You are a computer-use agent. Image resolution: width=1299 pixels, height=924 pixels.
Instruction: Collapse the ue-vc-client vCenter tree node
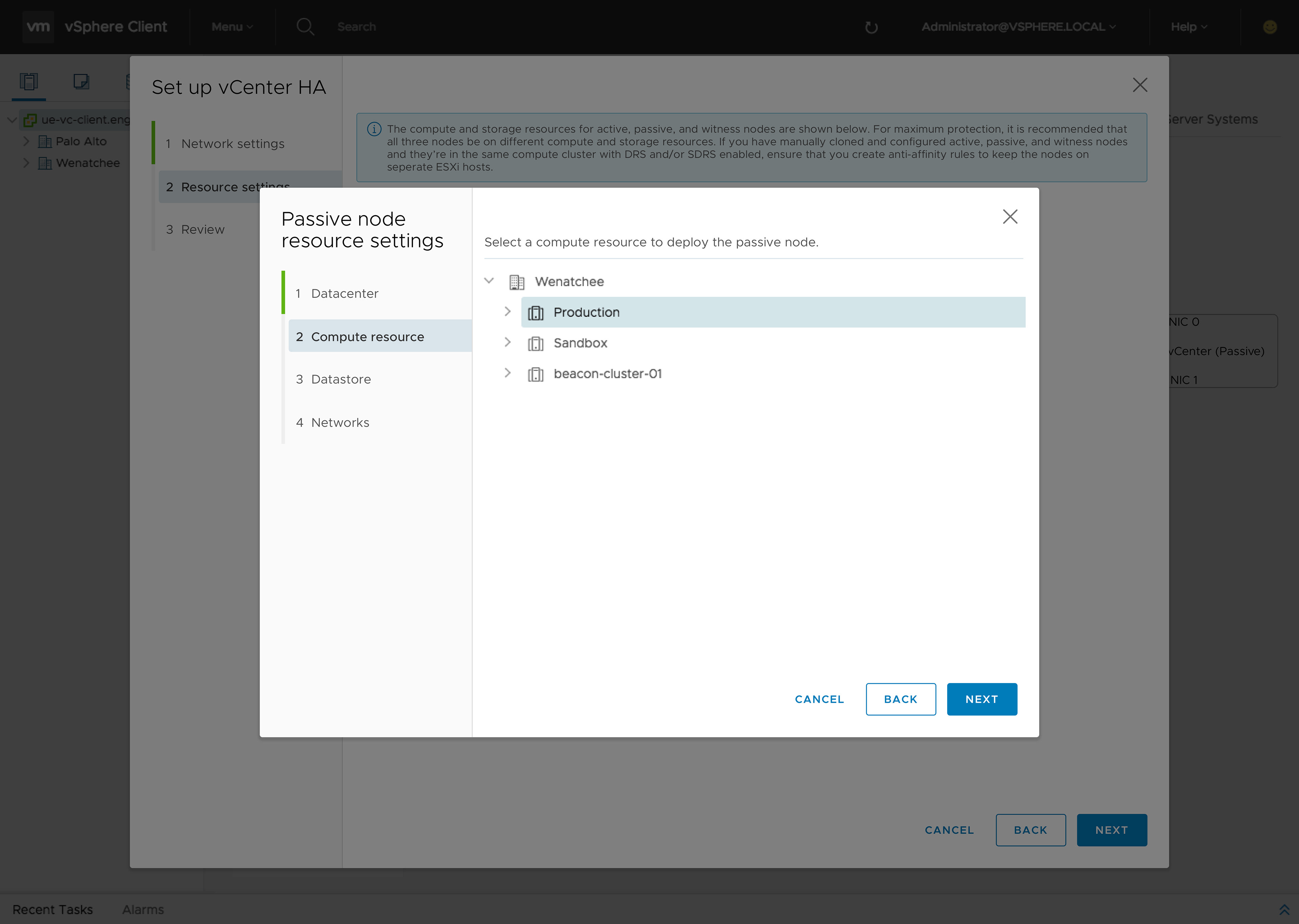[12, 120]
